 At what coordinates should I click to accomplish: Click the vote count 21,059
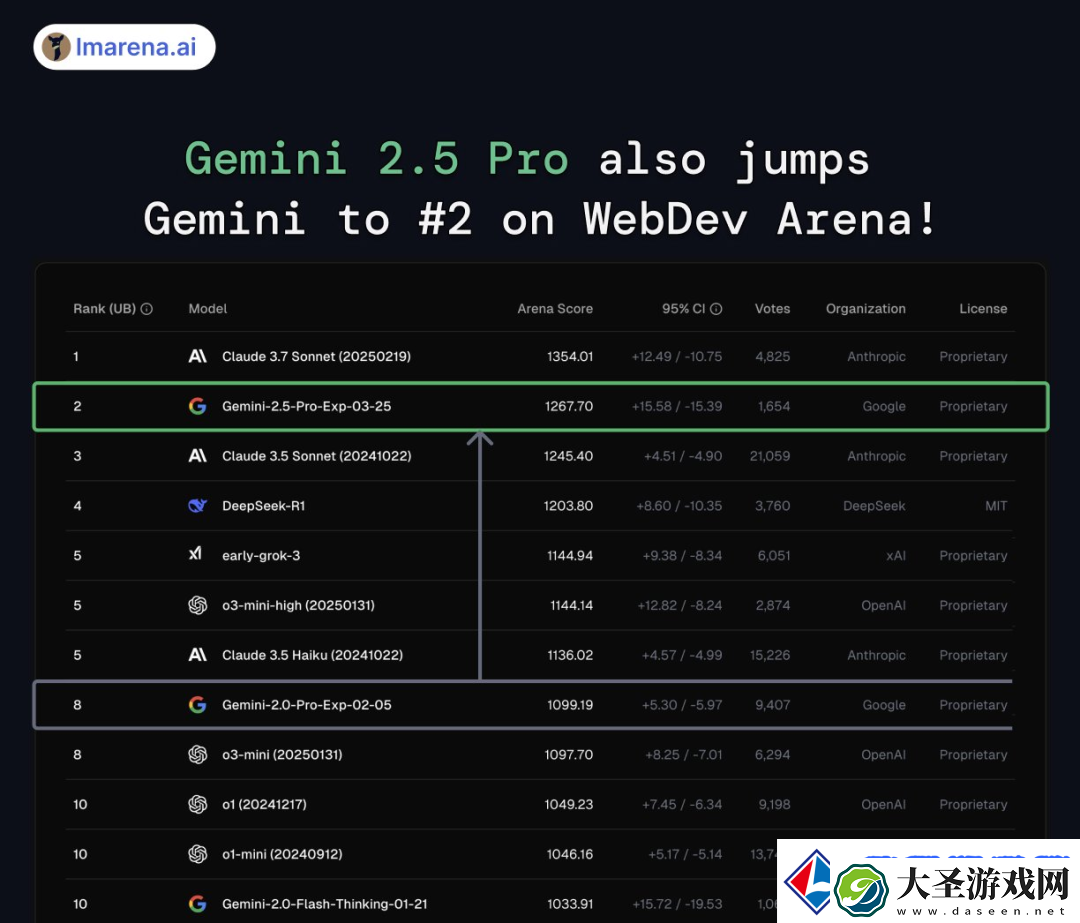tap(770, 456)
